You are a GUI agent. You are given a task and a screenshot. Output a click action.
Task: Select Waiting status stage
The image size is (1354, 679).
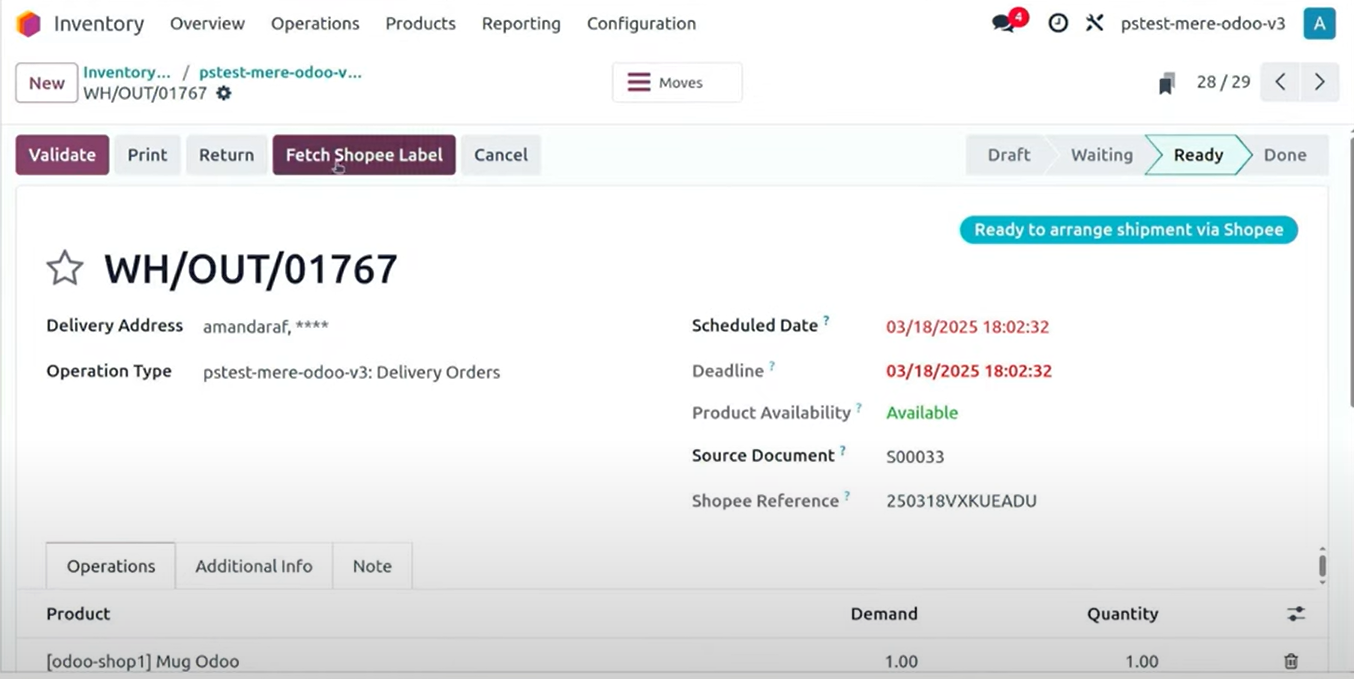pos(1101,155)
